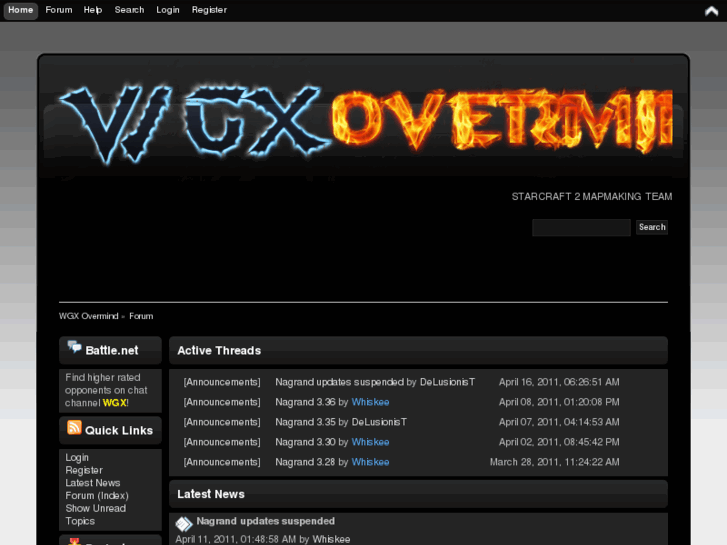727x545 pixels.
Task: Open the Nagrand updates suspended news title
Action: (x=265, y=521)
